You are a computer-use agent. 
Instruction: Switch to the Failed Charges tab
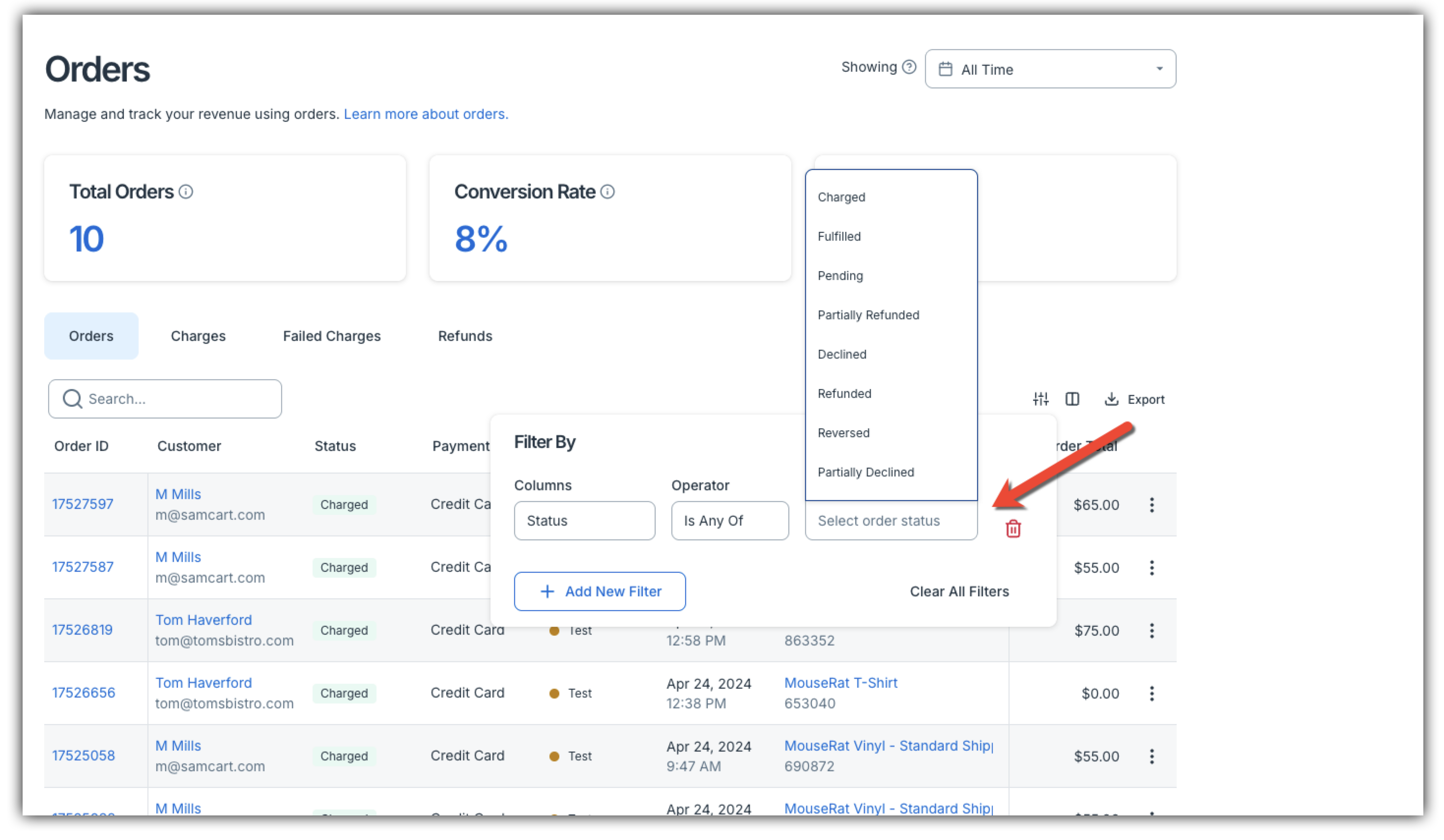(x=331, y=336)
